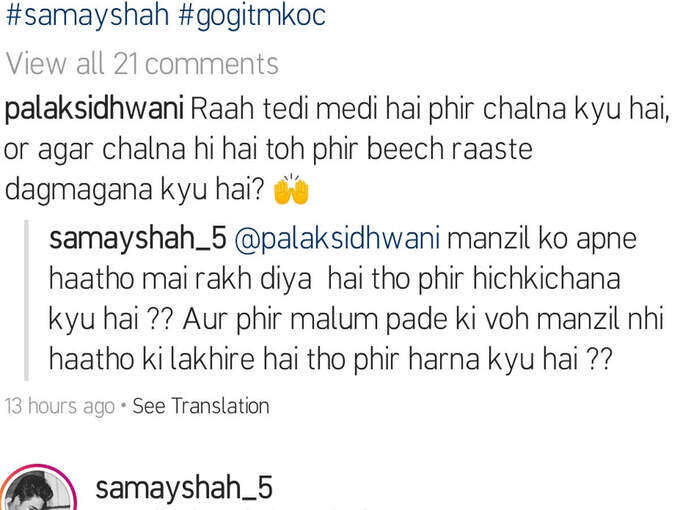The image size is (680, 510).
Task: Click the 'dagmagana kyu hai?' text
Action: pyautogui.click(x=134, y=190)
